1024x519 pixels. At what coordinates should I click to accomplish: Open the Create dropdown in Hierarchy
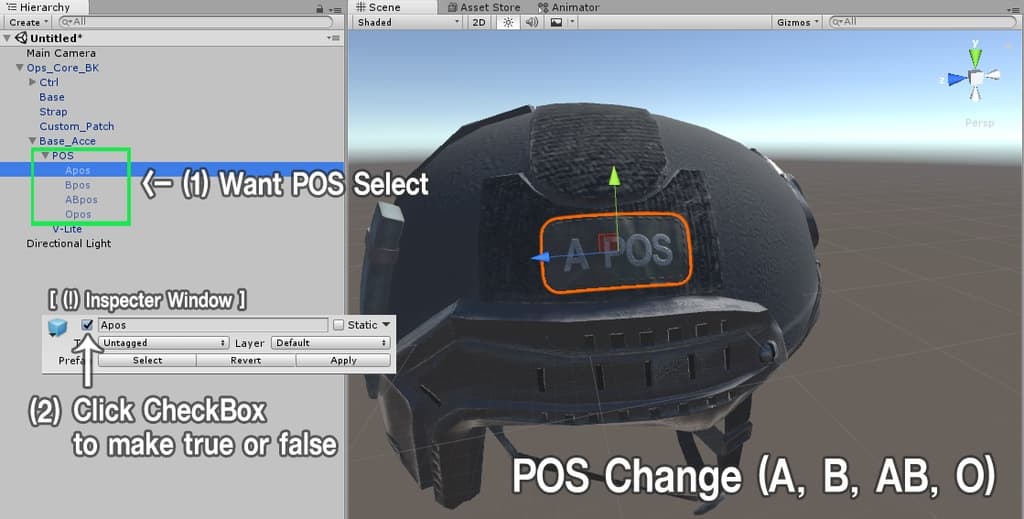(29, 22)
